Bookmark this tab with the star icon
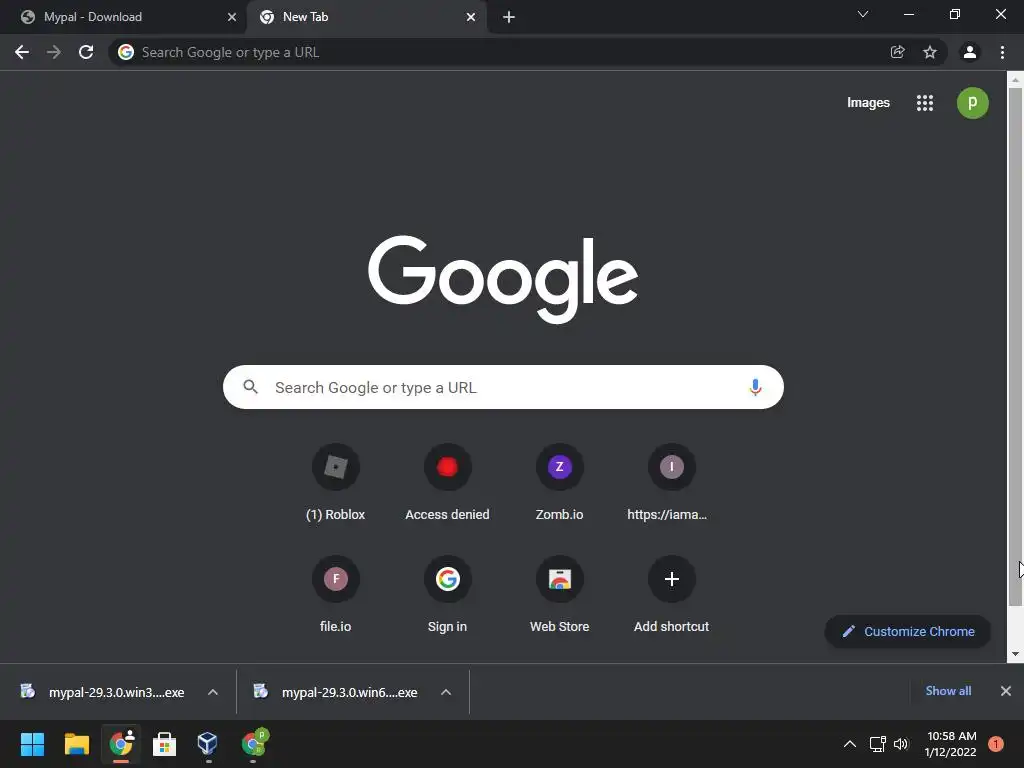1024x768 pixels. click(930, 52)
